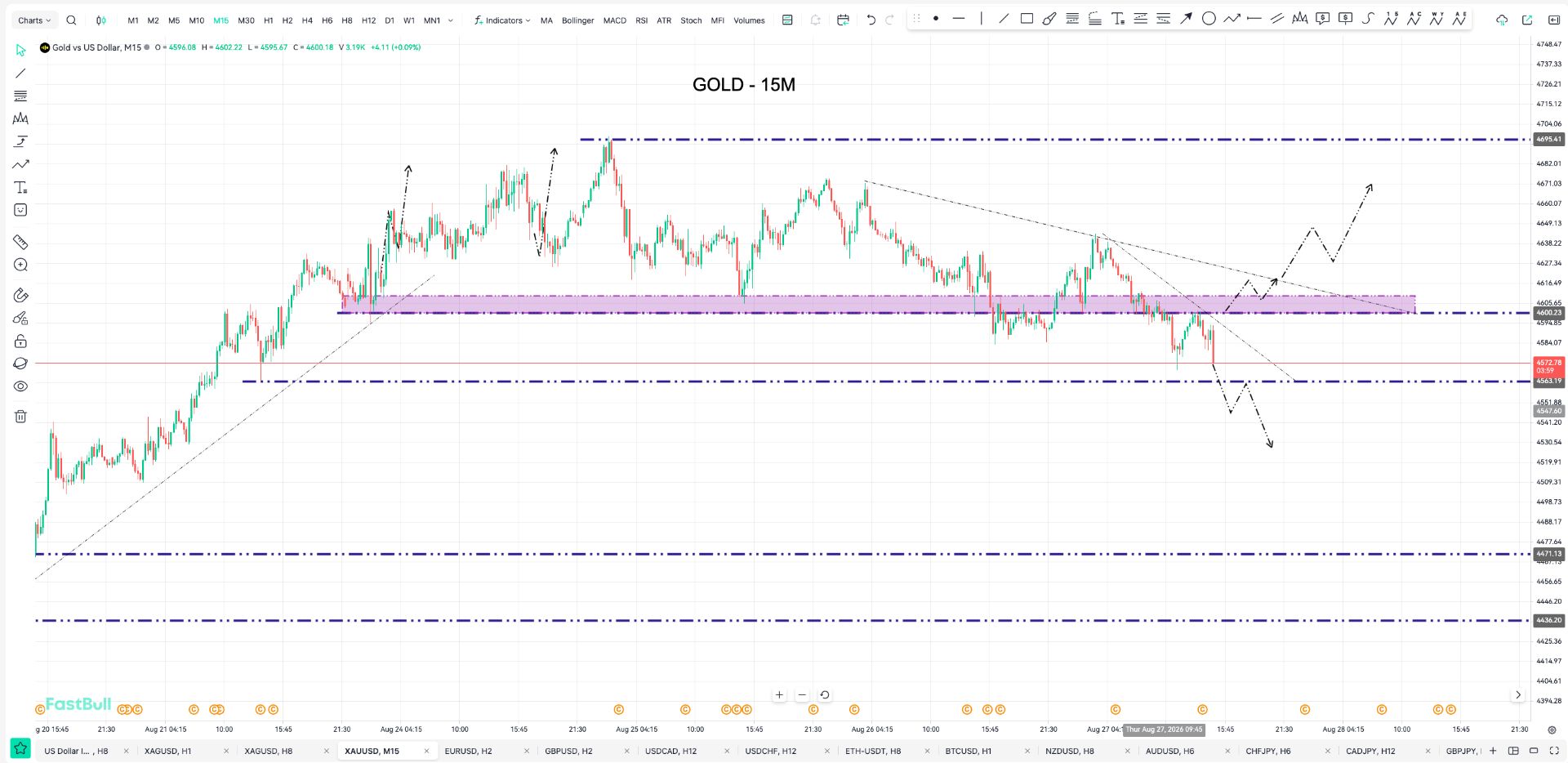The width and height of the screenshot is (1568, 763).
Task: Open the emoji sticker tool
Action: click(20, 210)
